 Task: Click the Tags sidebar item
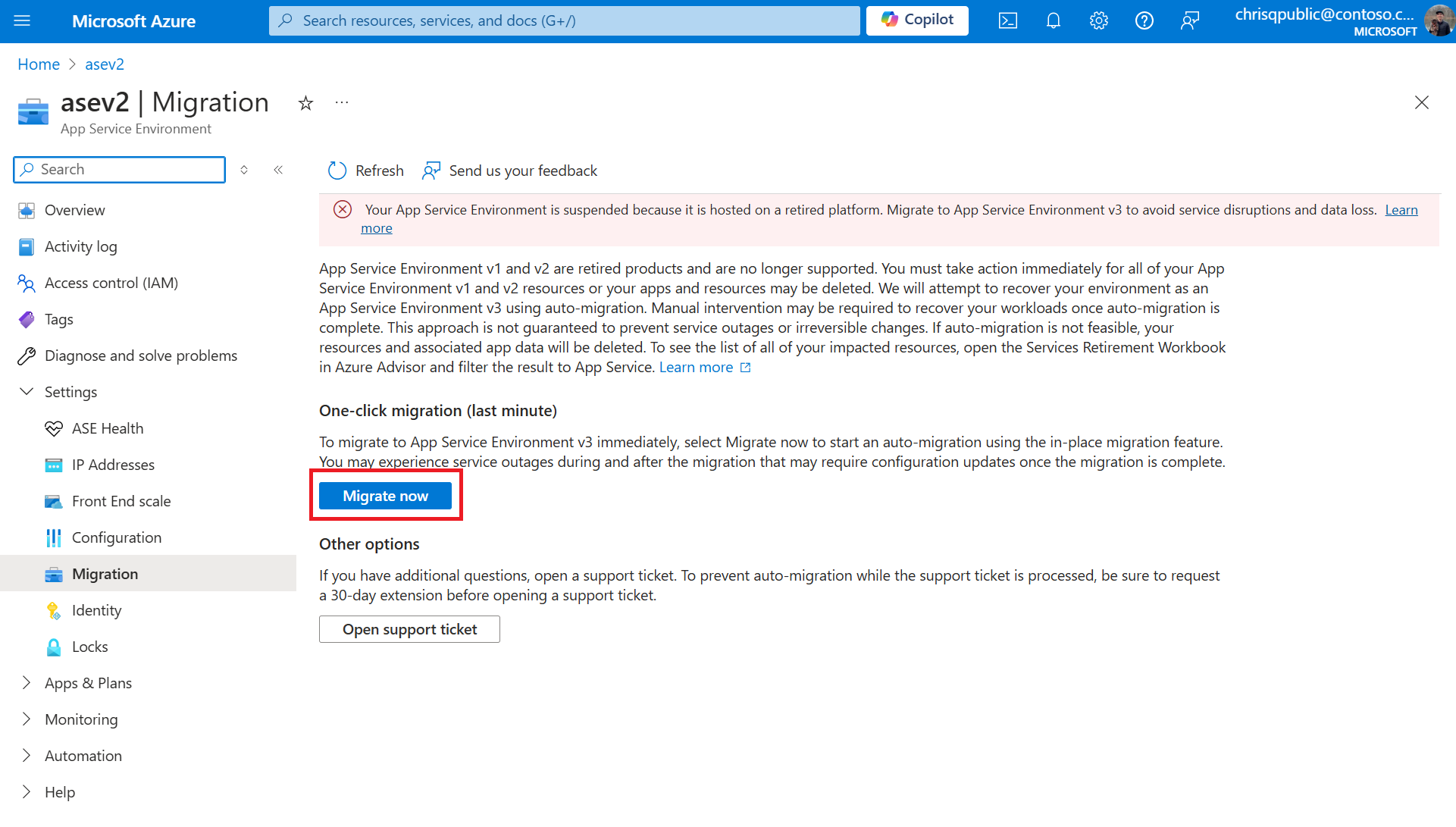point(58,318)
